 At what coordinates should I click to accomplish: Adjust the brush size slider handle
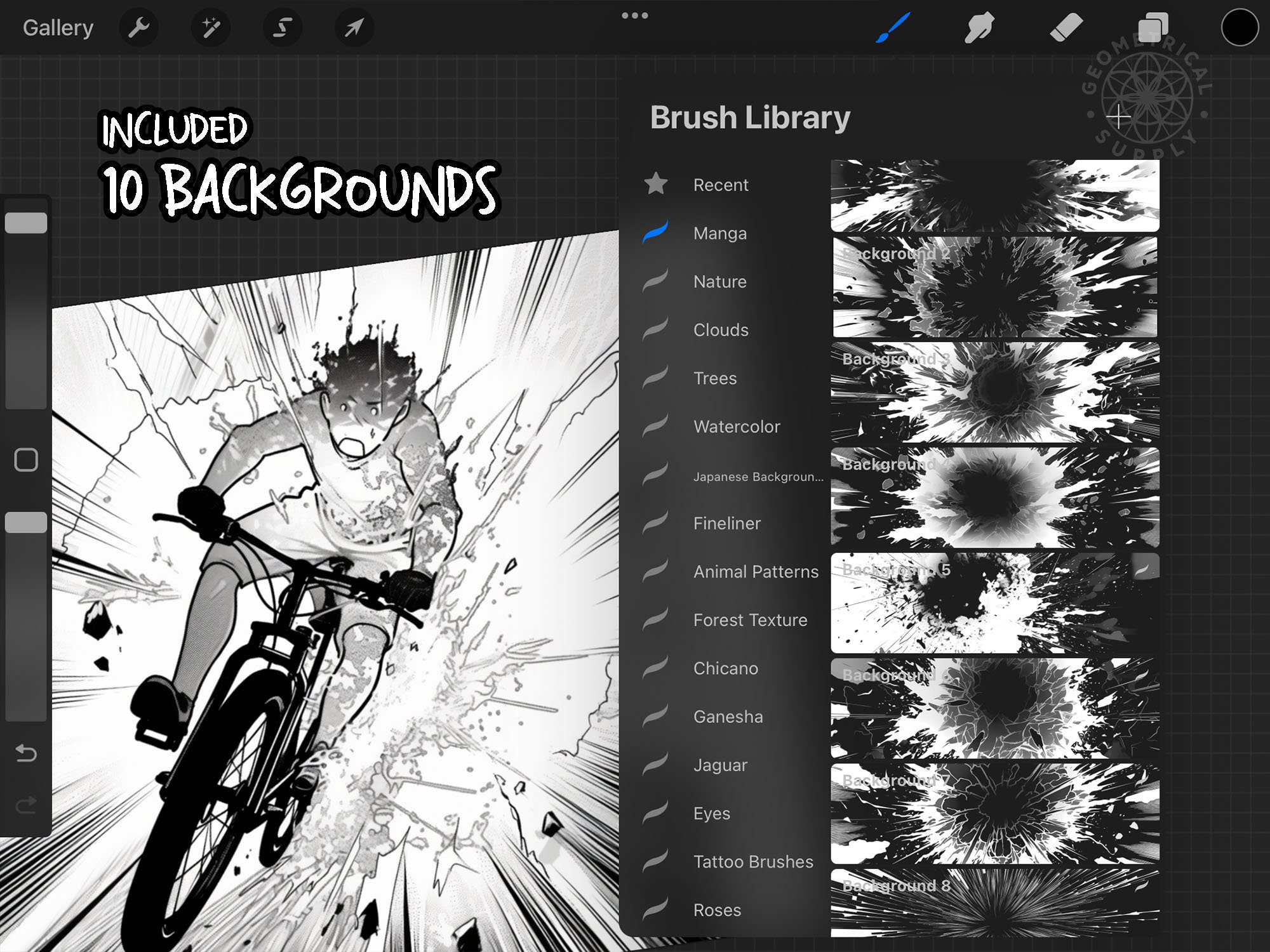click(26, 223)
